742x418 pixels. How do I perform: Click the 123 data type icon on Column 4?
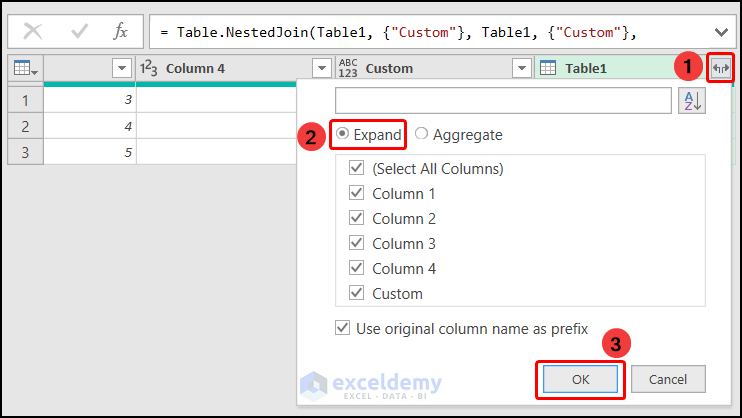[x=150, y=69]
